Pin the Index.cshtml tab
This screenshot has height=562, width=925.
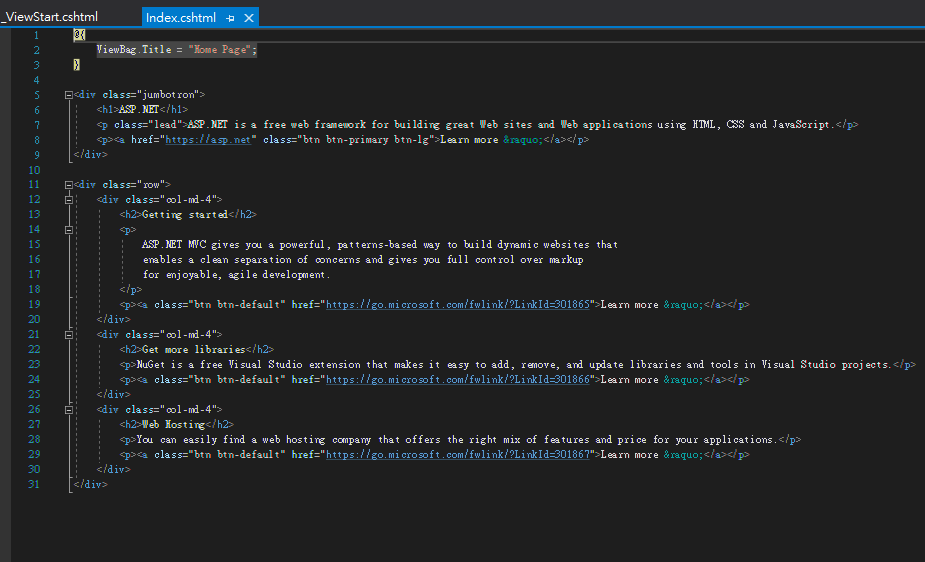tap(230, 18)
